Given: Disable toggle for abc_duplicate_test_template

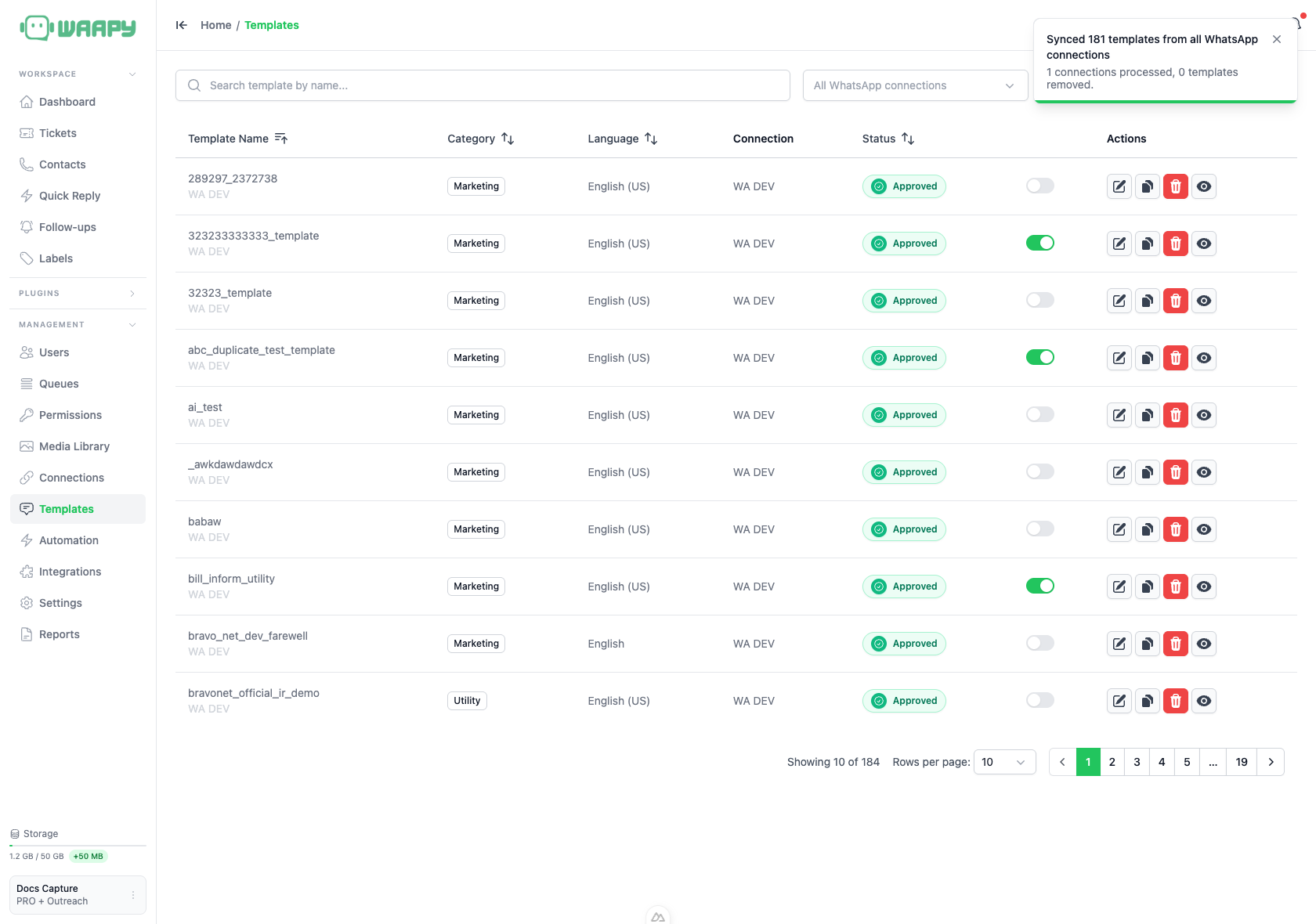Looking at the screenshot, I should 1040,357.
